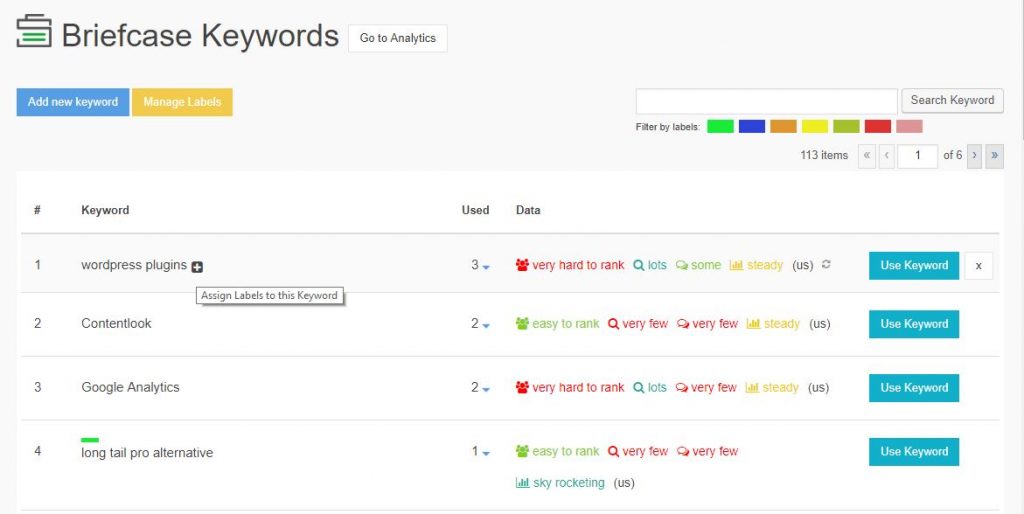Use Keyword for Contentlook

(914, 324)
